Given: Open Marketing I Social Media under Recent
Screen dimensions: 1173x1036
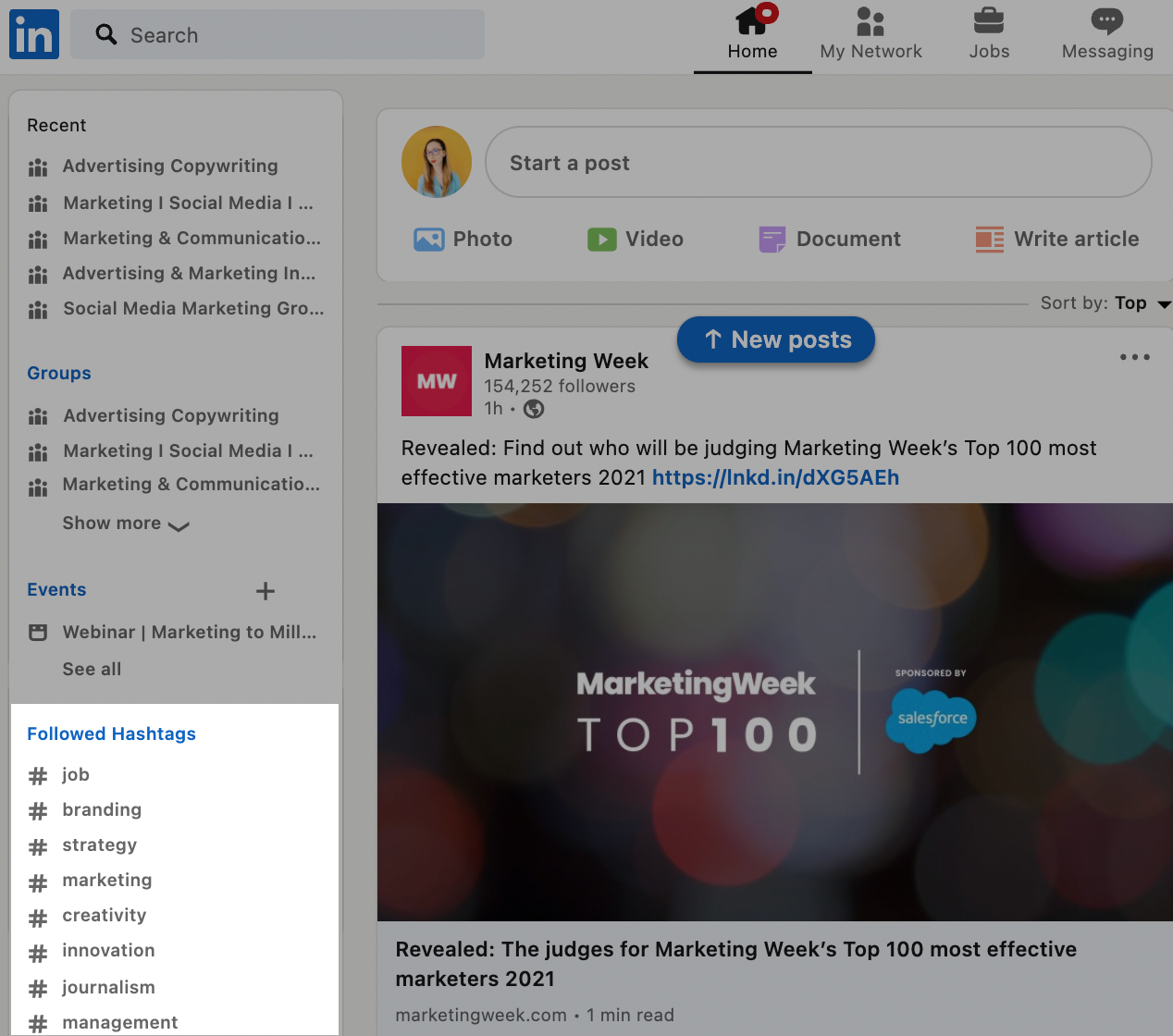Looking at the screenshot, I should [189, 203].
